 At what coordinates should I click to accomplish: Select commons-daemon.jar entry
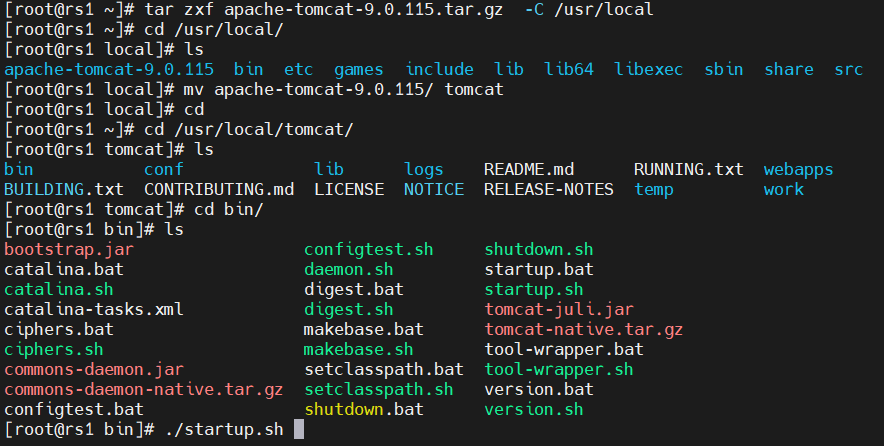[94, 369]
